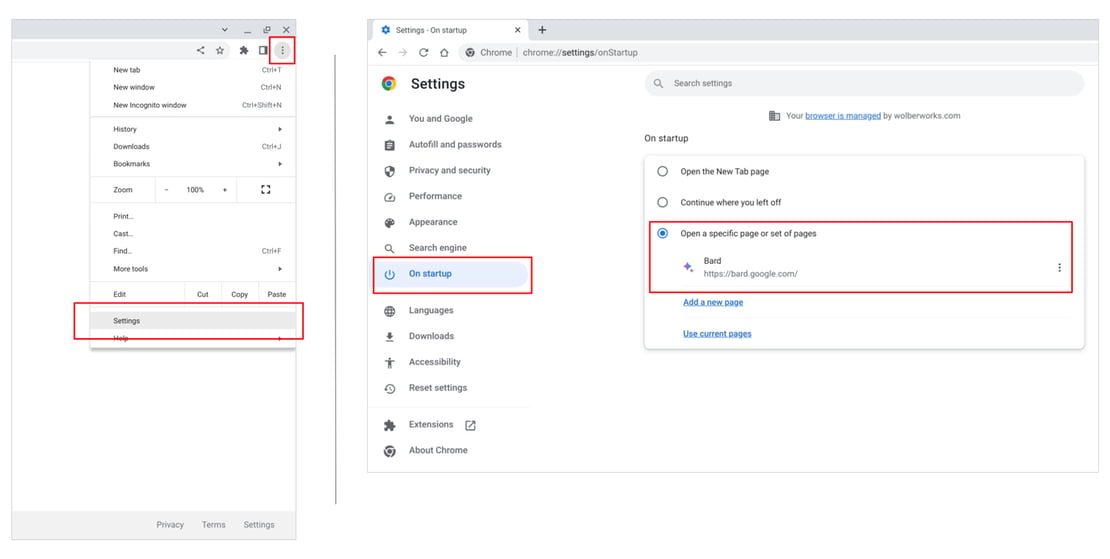Click the Search settings field
This screenshot has width=1110, height=559.
864,83
